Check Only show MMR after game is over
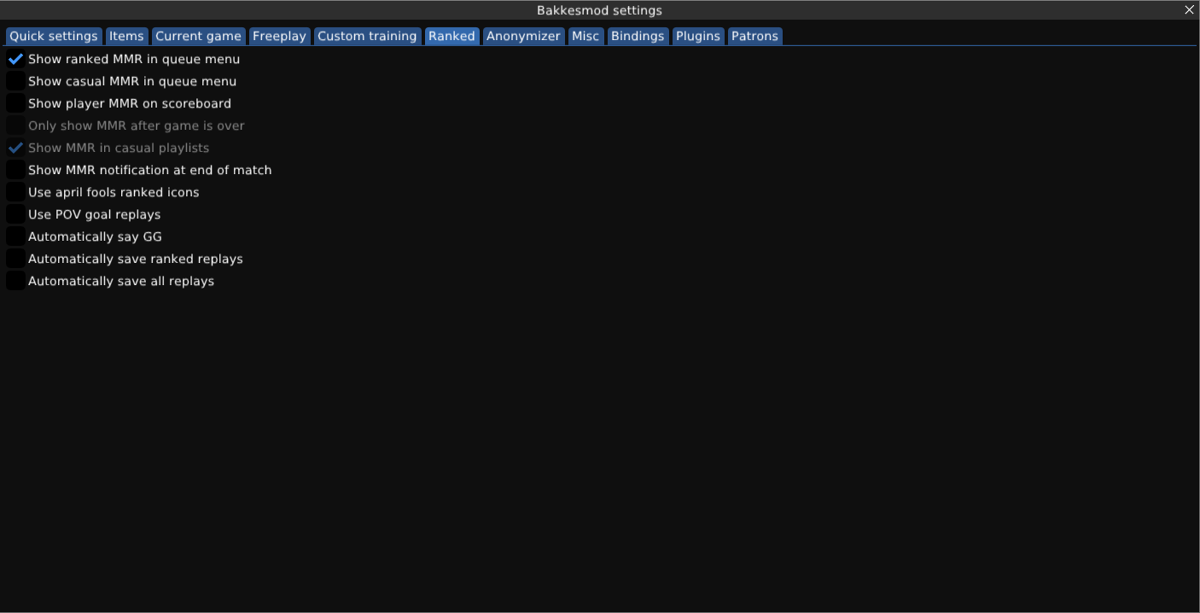The image size is (1200, 613). 15,125
